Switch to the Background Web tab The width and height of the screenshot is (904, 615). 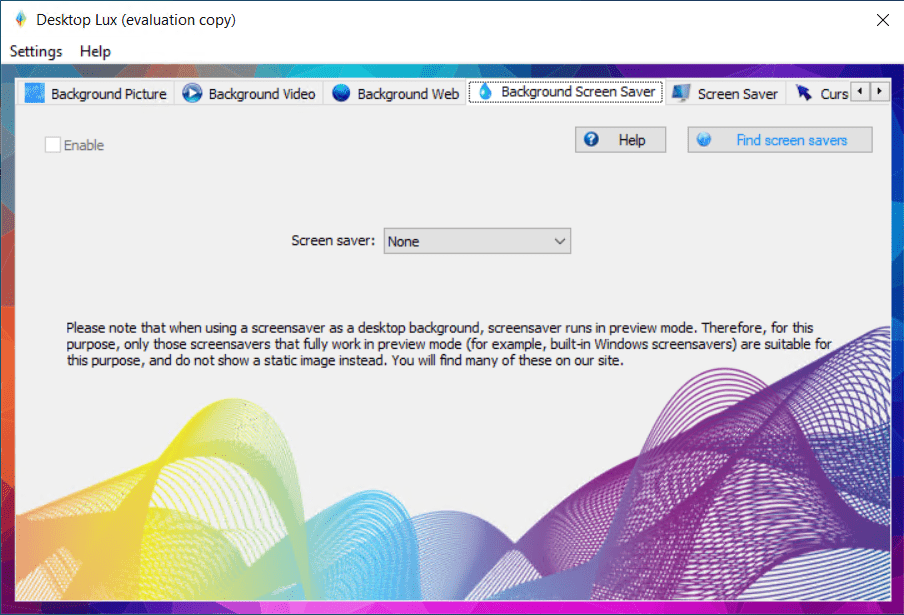pos(396,93)
